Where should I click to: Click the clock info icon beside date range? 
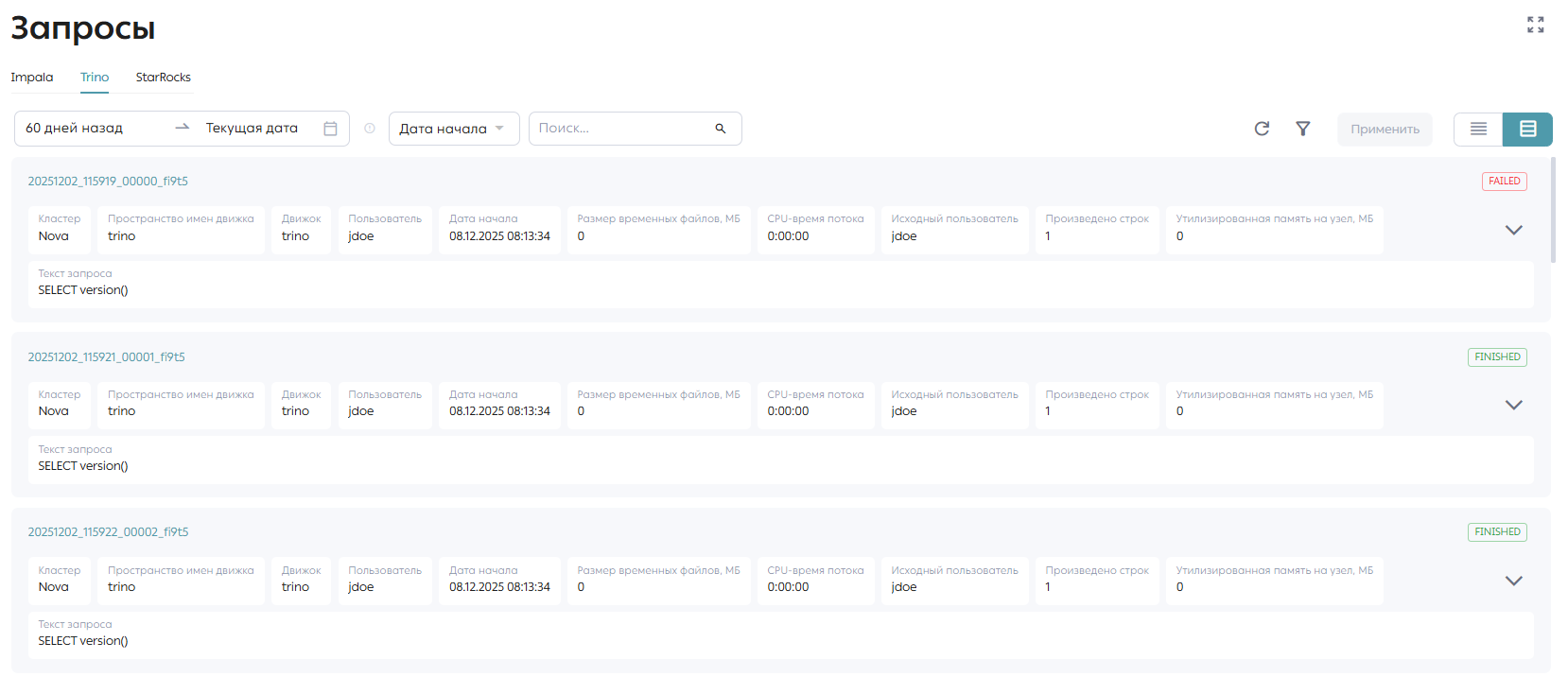click(370, 129)
